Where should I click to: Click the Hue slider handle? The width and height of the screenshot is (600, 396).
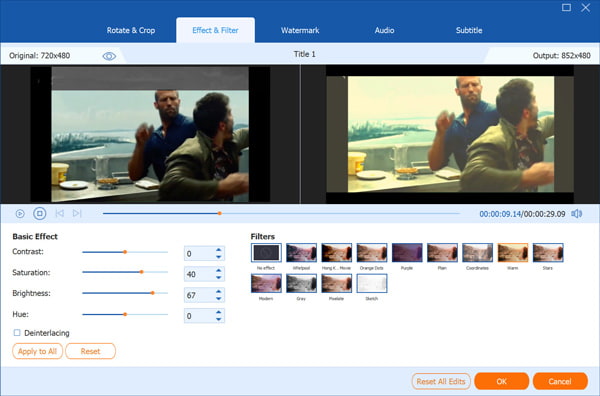coord(125,315)
